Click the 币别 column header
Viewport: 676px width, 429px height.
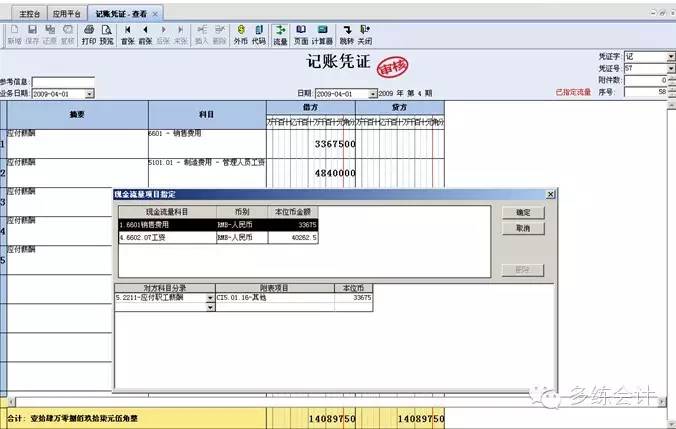pyautogui.click(x=242, y=212)
